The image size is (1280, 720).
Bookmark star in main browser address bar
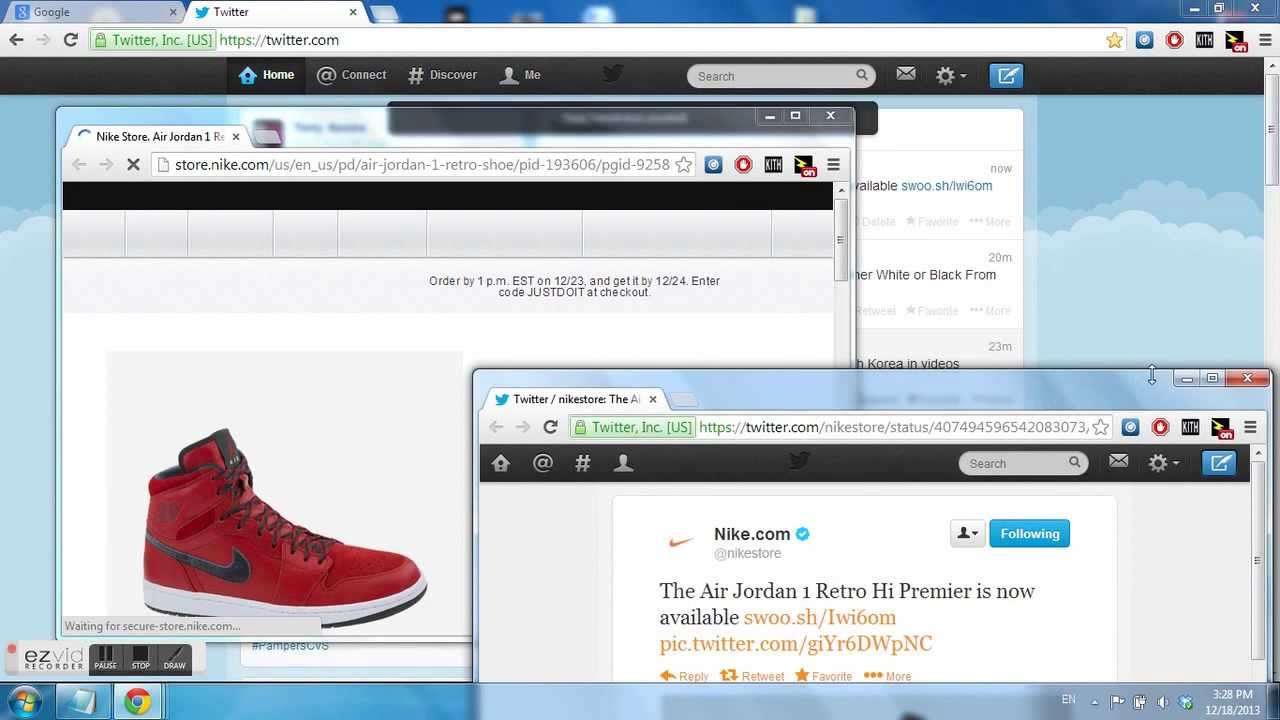point(1114,40)
